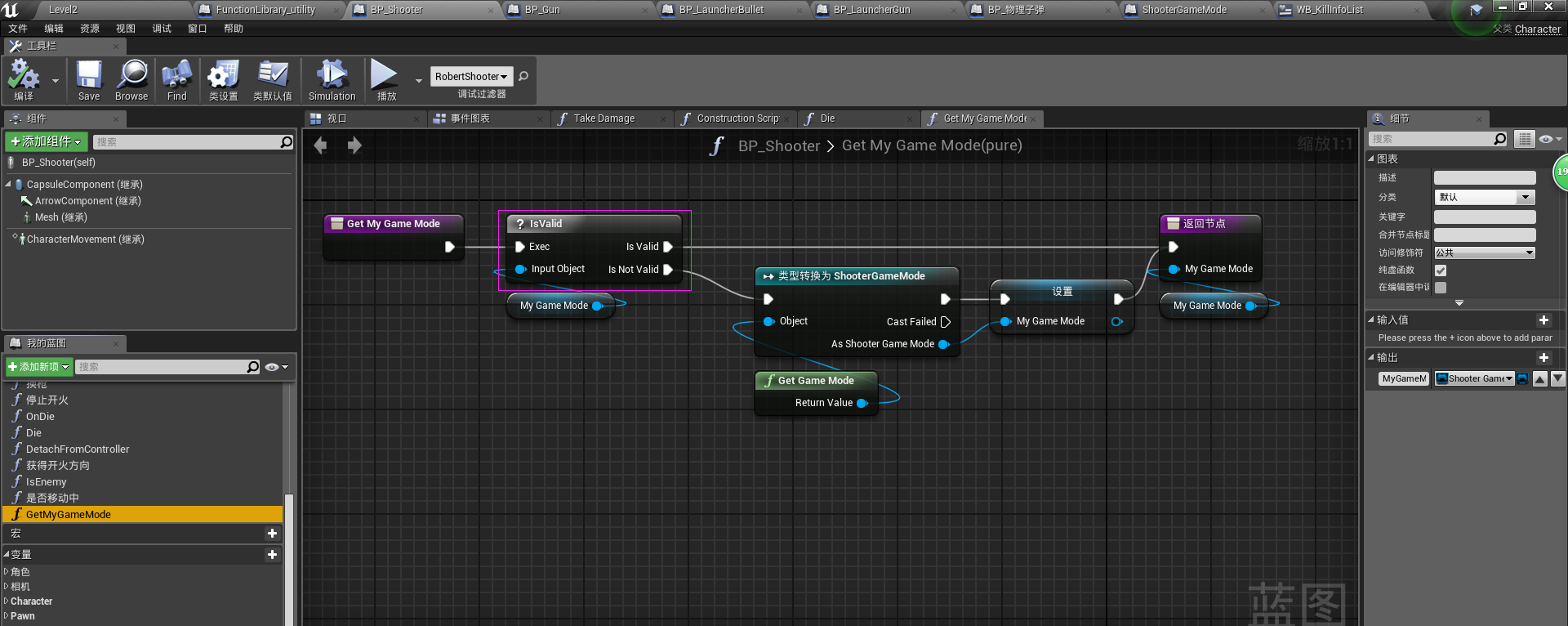The width and height of the screenshot is (1568, 626).
Task: Select ArrowComponent in component tree
Action: pos(87,201)
